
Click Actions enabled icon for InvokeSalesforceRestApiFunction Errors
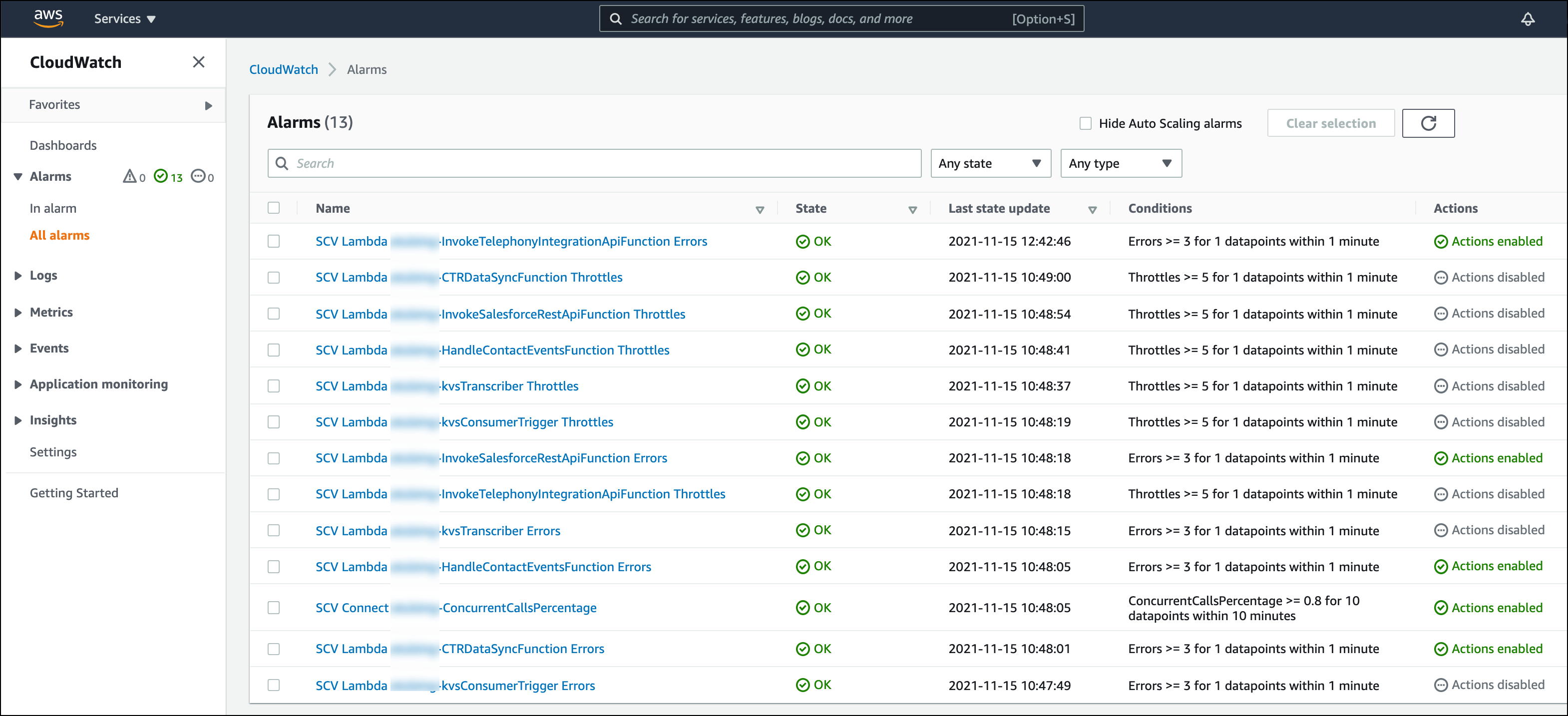pyautogui.click(x=1441, y=458)
